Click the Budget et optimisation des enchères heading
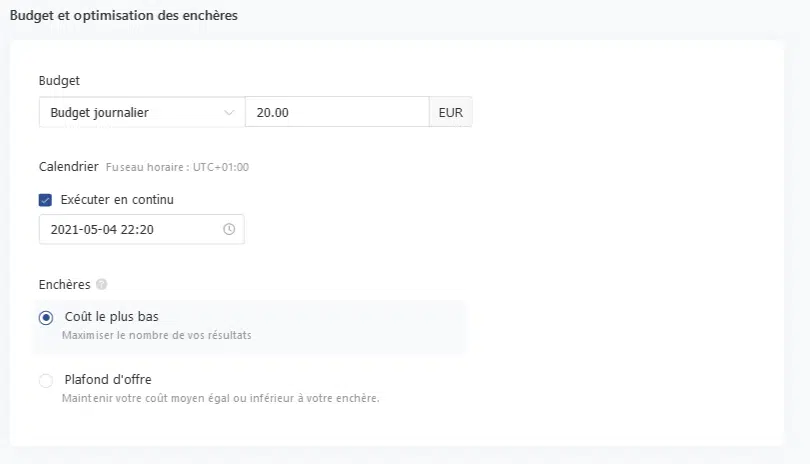The height and width of the screenshot is (464, 810). tap(124, 15)
